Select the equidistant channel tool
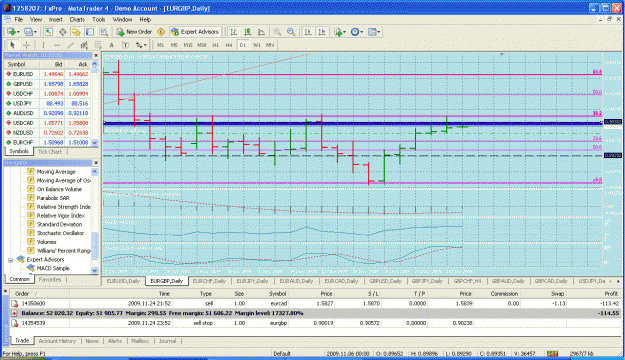 coord(84,45)
